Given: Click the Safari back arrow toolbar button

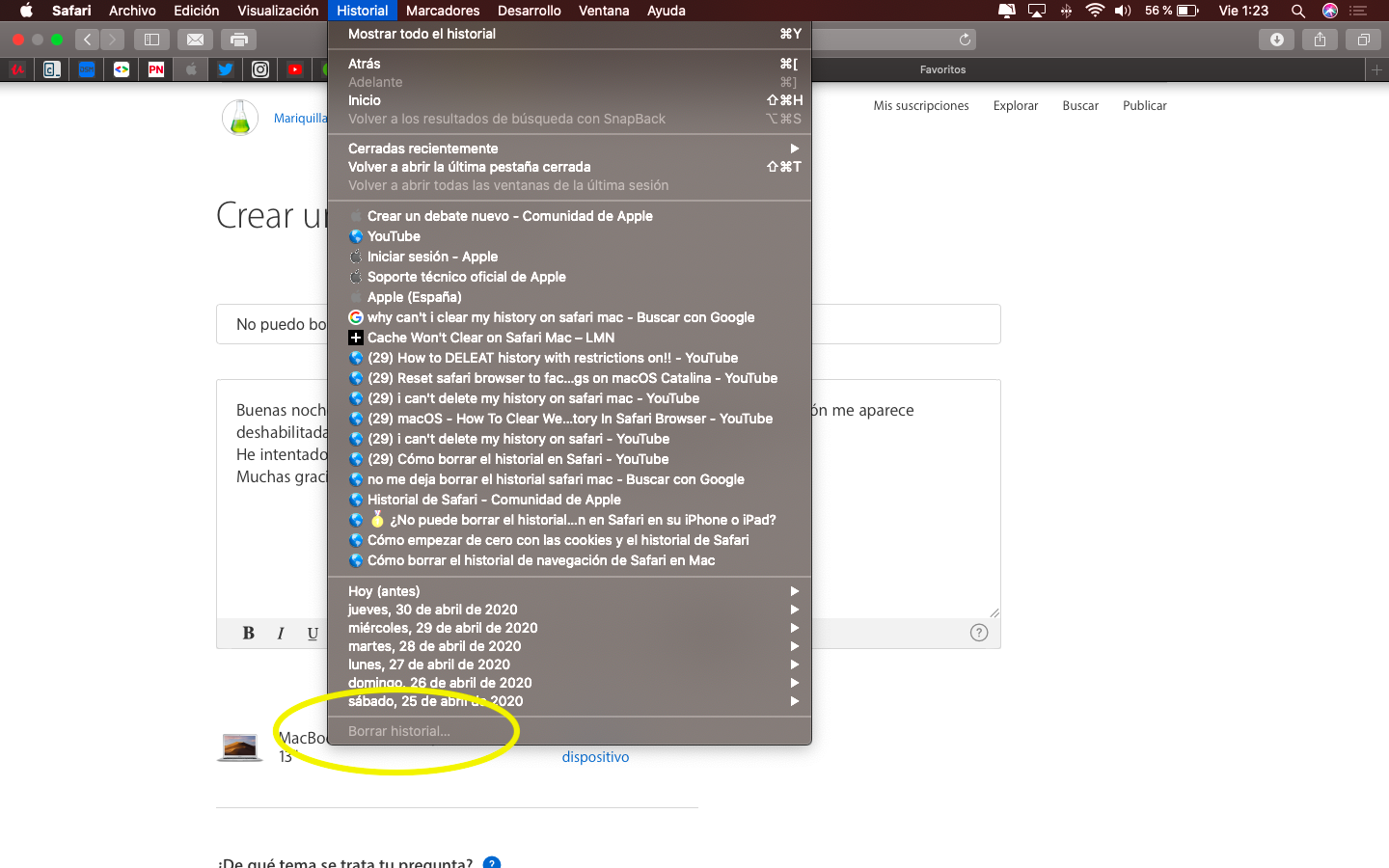Looking at the screenshot, I should [88, 40].
